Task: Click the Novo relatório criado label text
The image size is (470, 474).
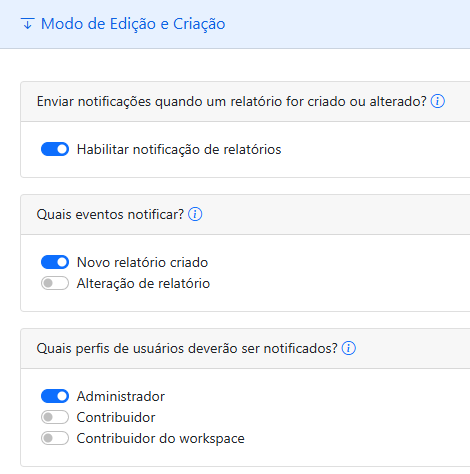Action: click(x=142, y=262)
